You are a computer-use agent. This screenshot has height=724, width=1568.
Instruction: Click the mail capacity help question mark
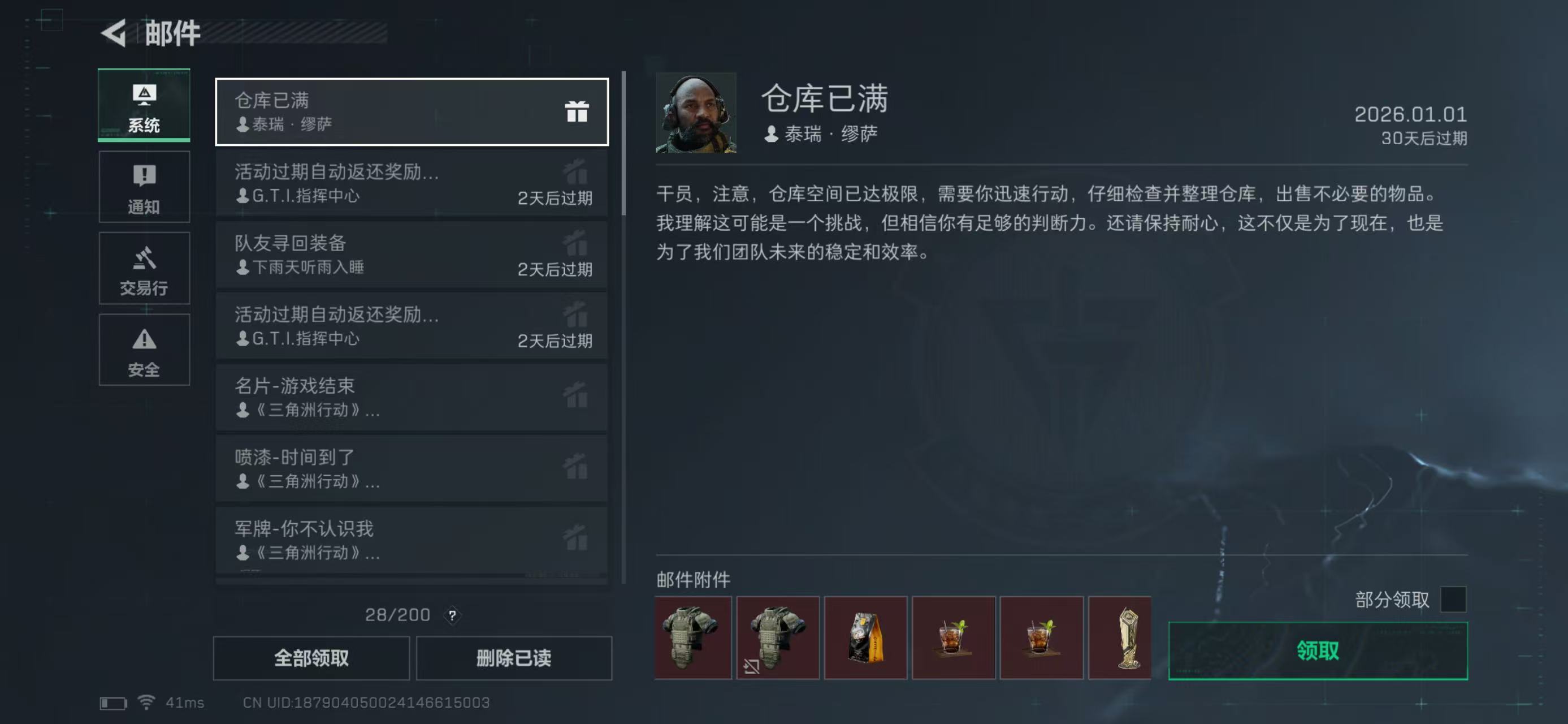tap(452, 615)
